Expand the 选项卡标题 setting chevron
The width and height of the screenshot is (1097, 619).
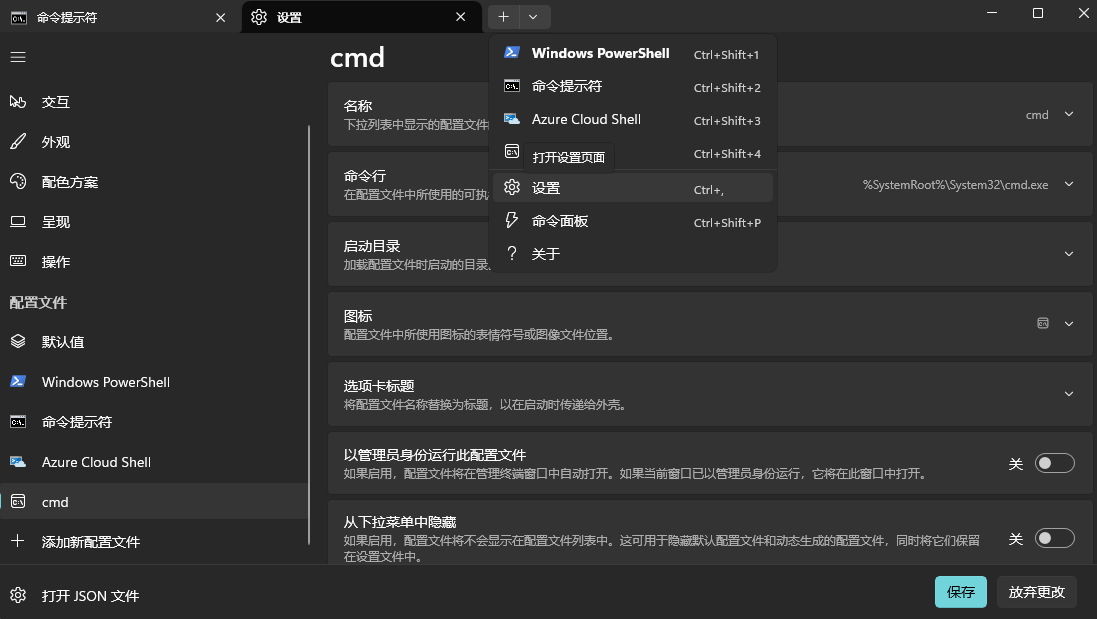click(1069, 394)
